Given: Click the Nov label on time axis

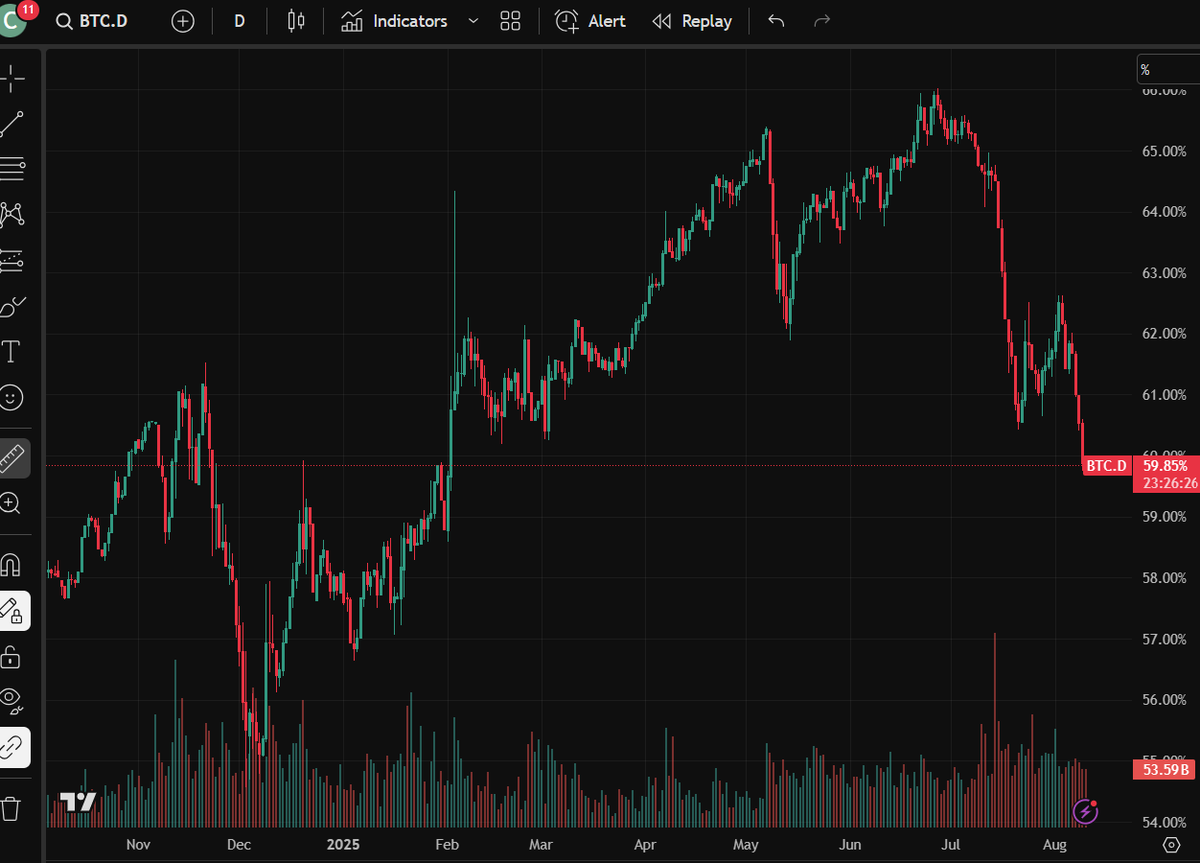Looking at the screenshot, I should click(139, 845).
